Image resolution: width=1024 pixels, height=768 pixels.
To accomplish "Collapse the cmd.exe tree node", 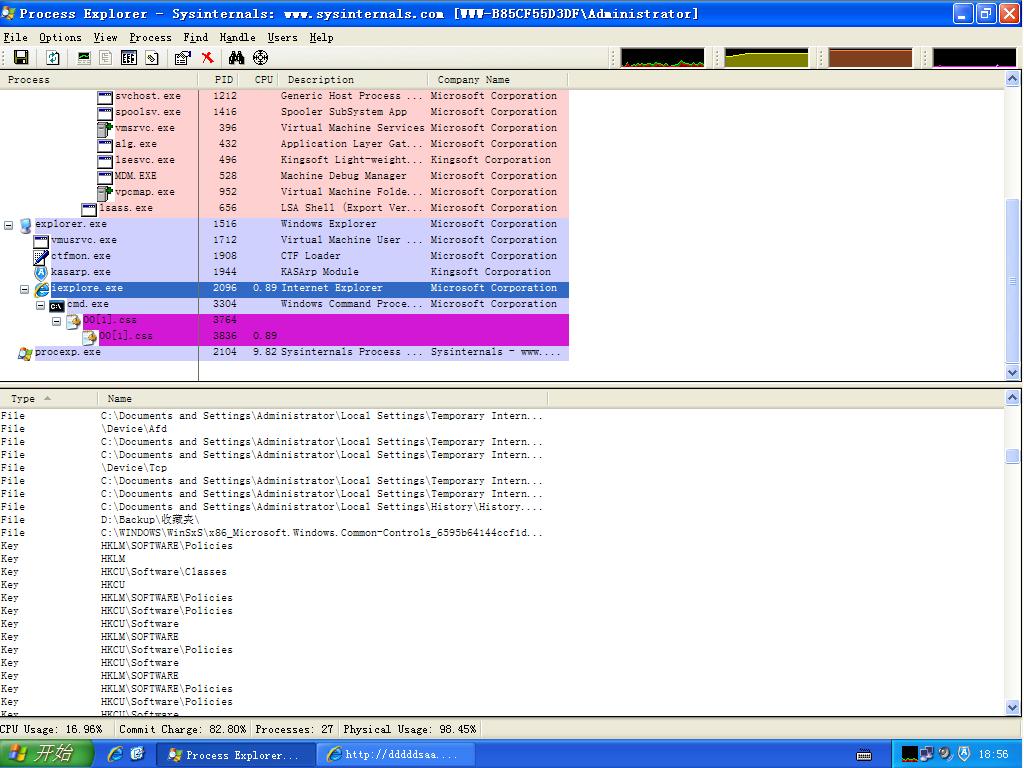I will point(41,305).
